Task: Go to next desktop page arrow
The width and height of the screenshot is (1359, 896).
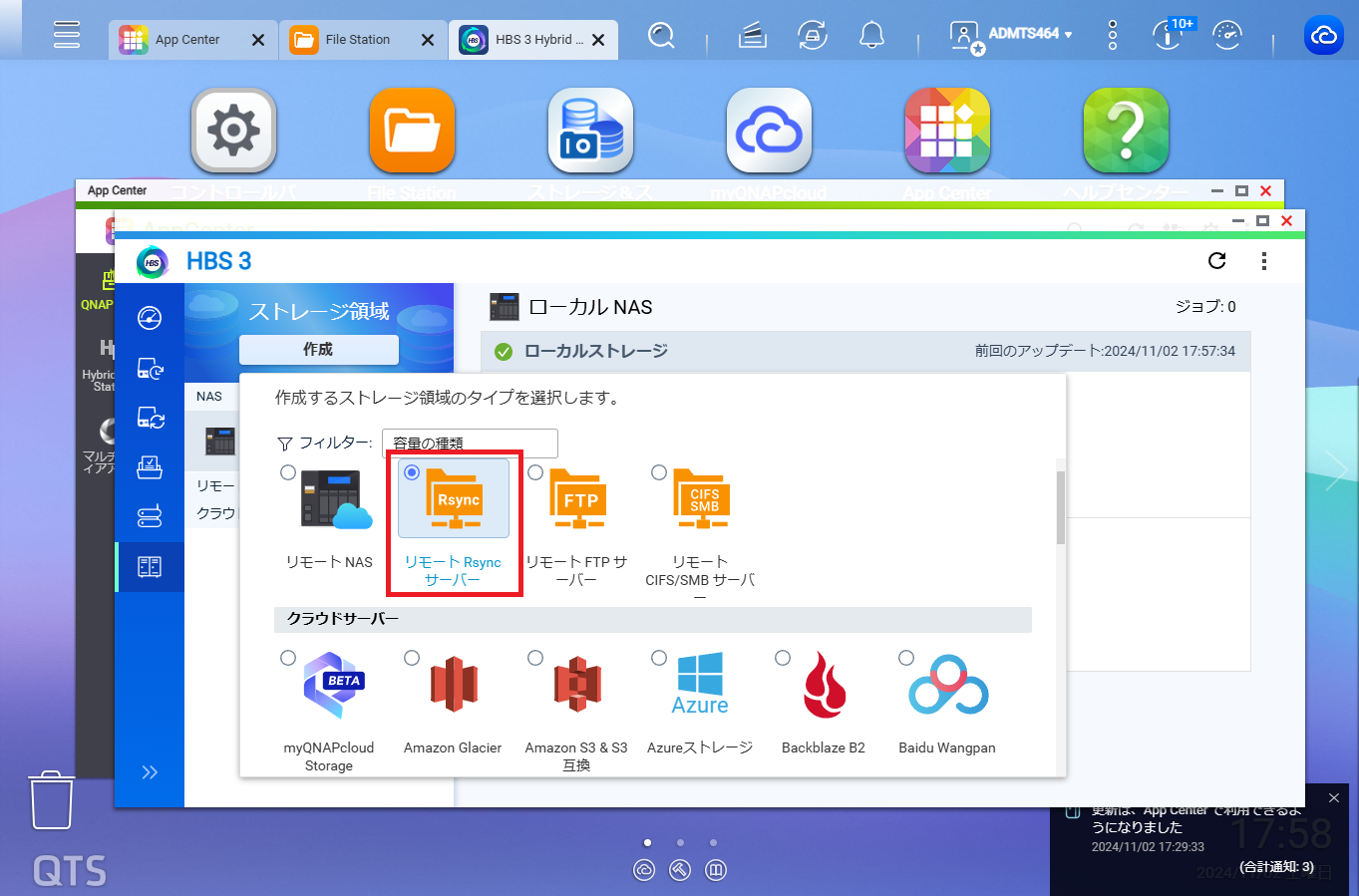Action: point(1335,470)
